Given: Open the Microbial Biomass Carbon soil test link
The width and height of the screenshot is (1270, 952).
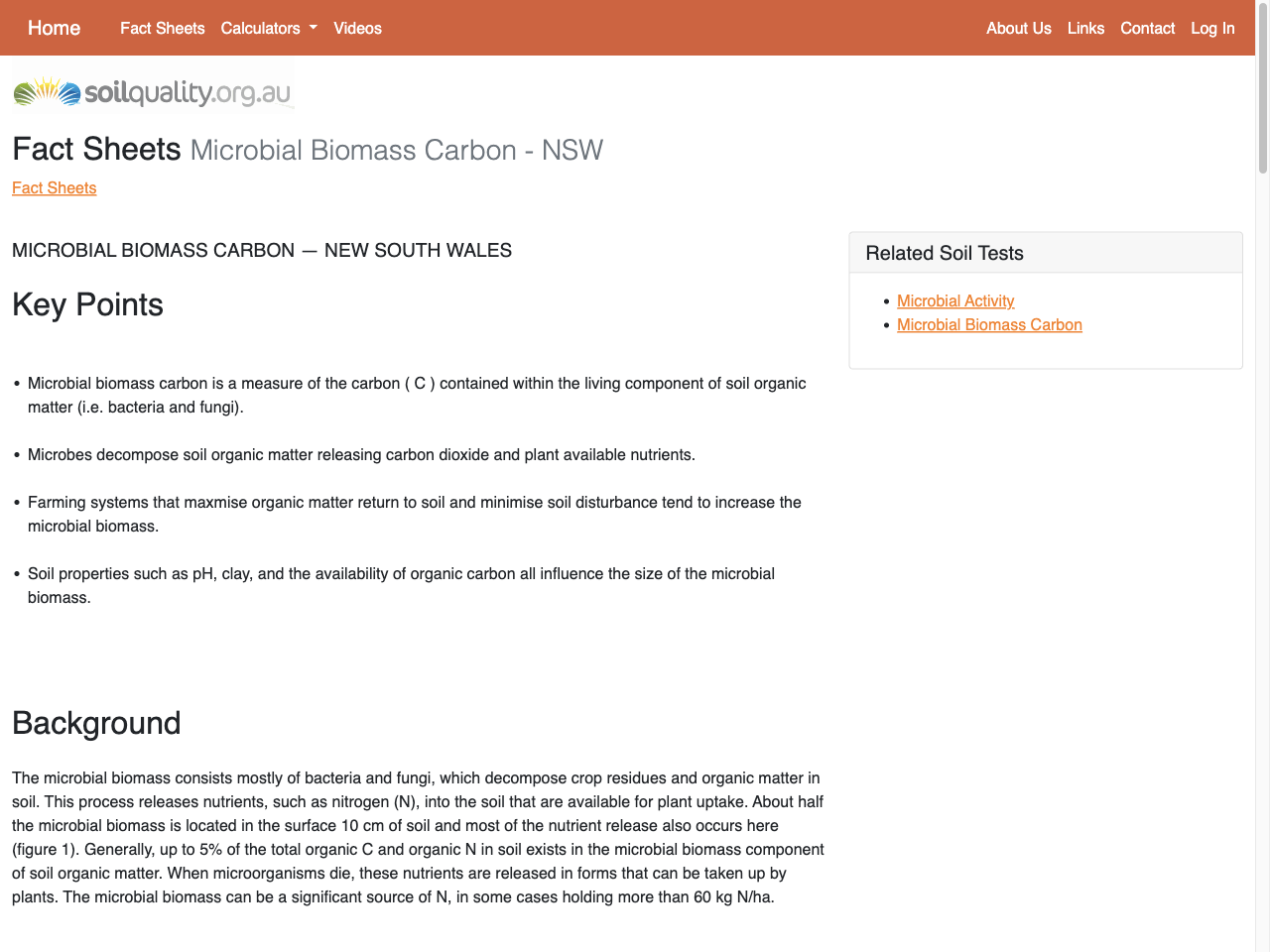Looking at the screenshot, I should [x=989, y=324].
